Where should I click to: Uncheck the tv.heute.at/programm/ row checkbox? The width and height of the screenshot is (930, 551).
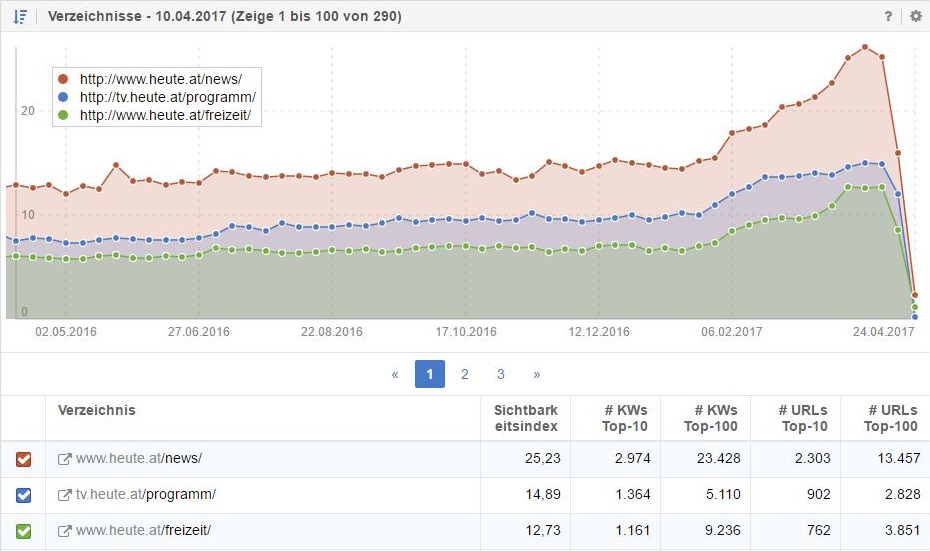coord(23,495)
